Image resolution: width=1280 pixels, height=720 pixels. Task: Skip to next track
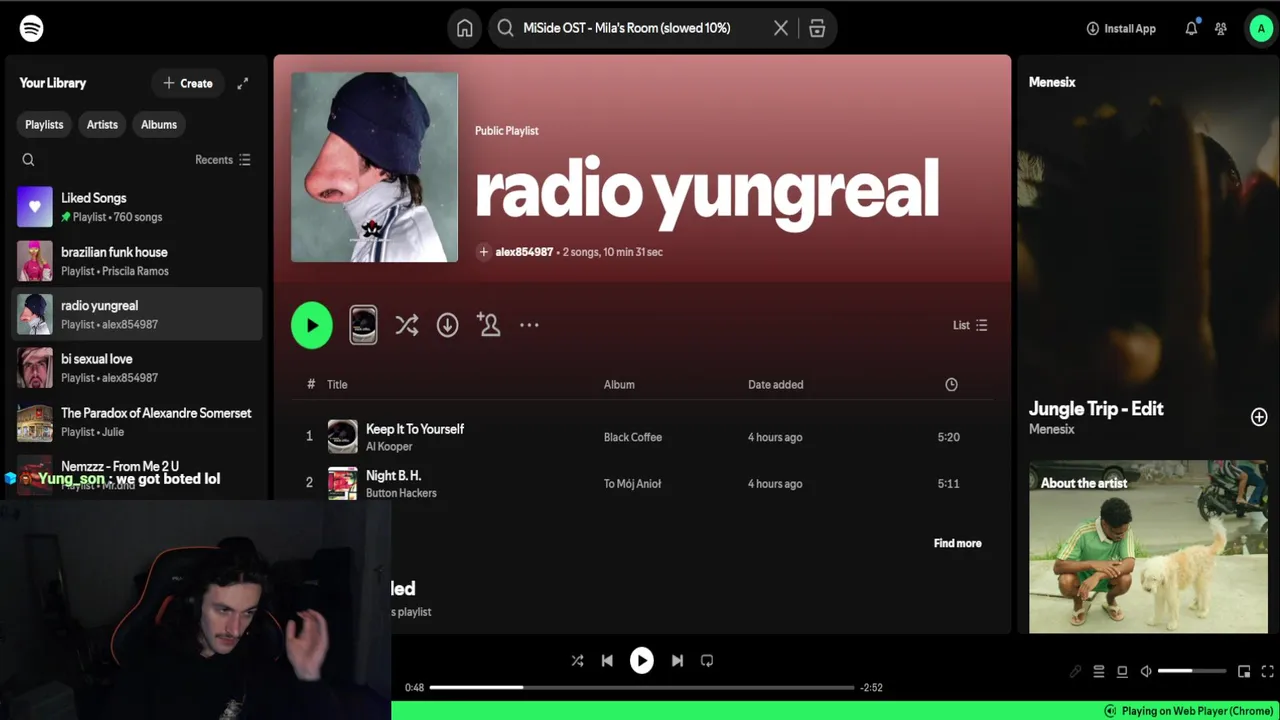pos(677,661)
